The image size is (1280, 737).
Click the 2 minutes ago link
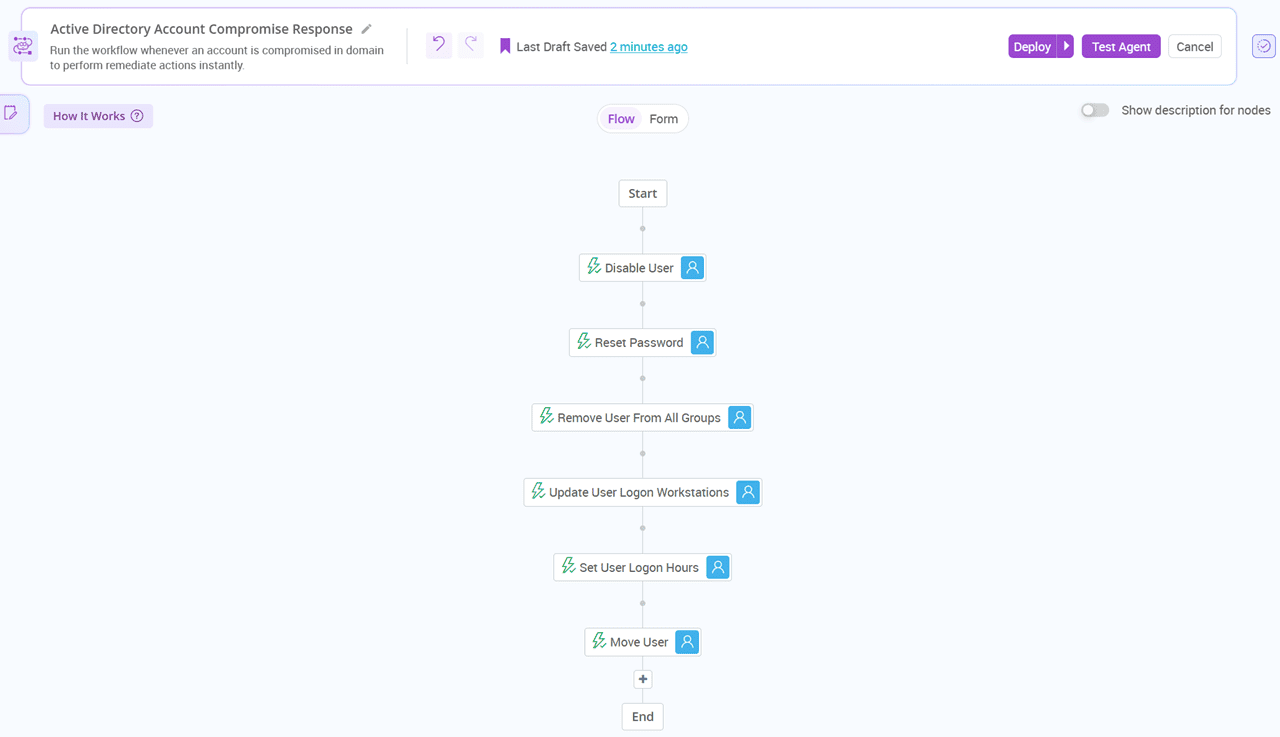648,45
